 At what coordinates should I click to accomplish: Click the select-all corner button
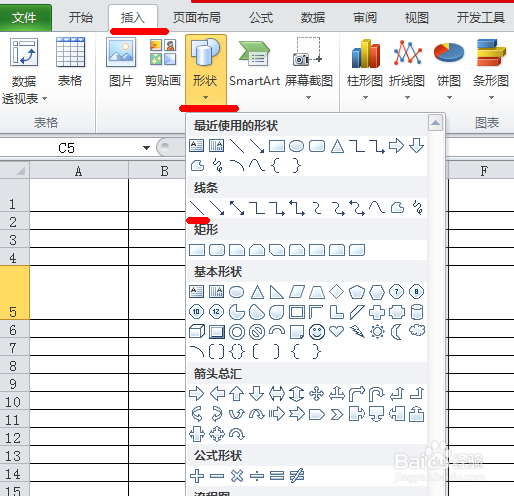click(14, 170)
